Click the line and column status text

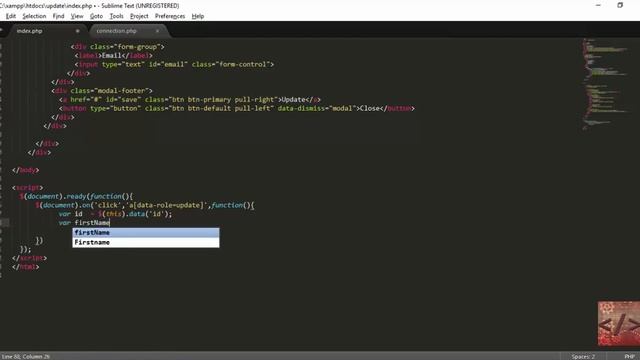pyautogui.click(x=26, y=356)
